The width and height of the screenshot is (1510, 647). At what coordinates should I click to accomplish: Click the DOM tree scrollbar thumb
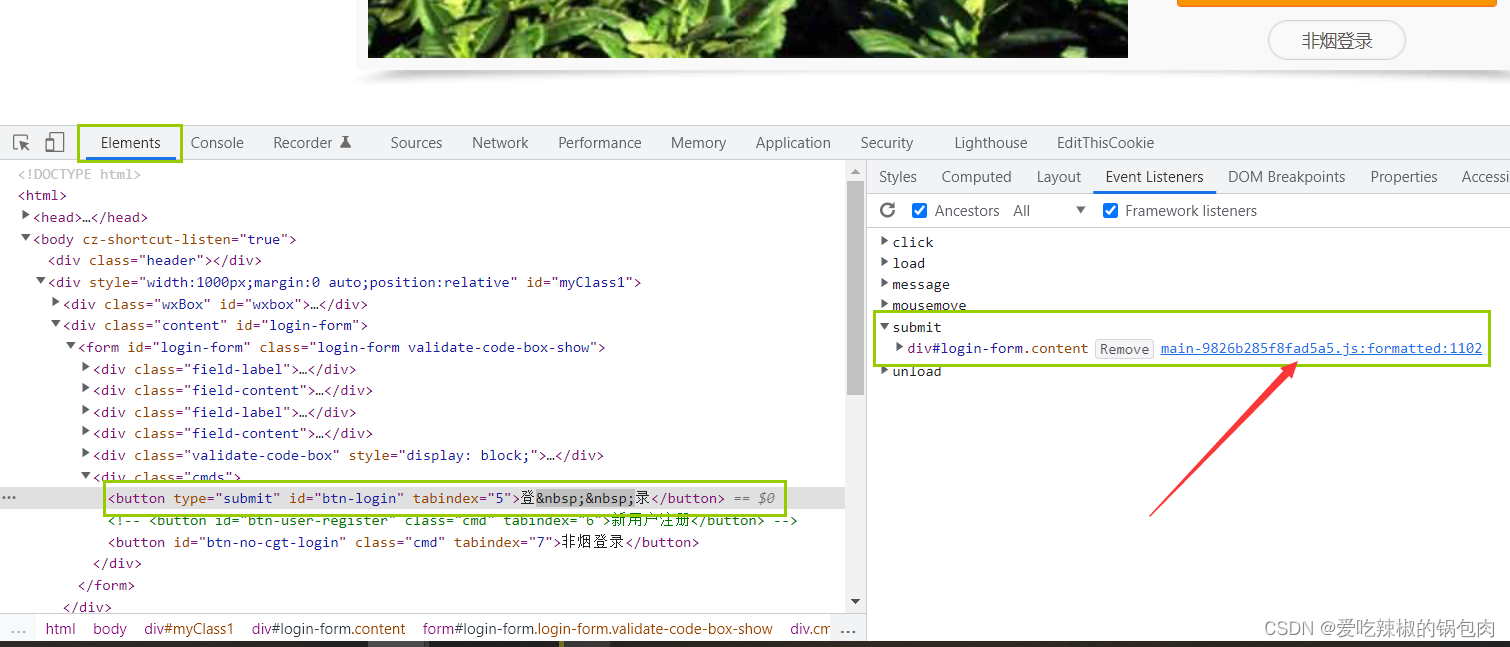[x=855, y=288]
